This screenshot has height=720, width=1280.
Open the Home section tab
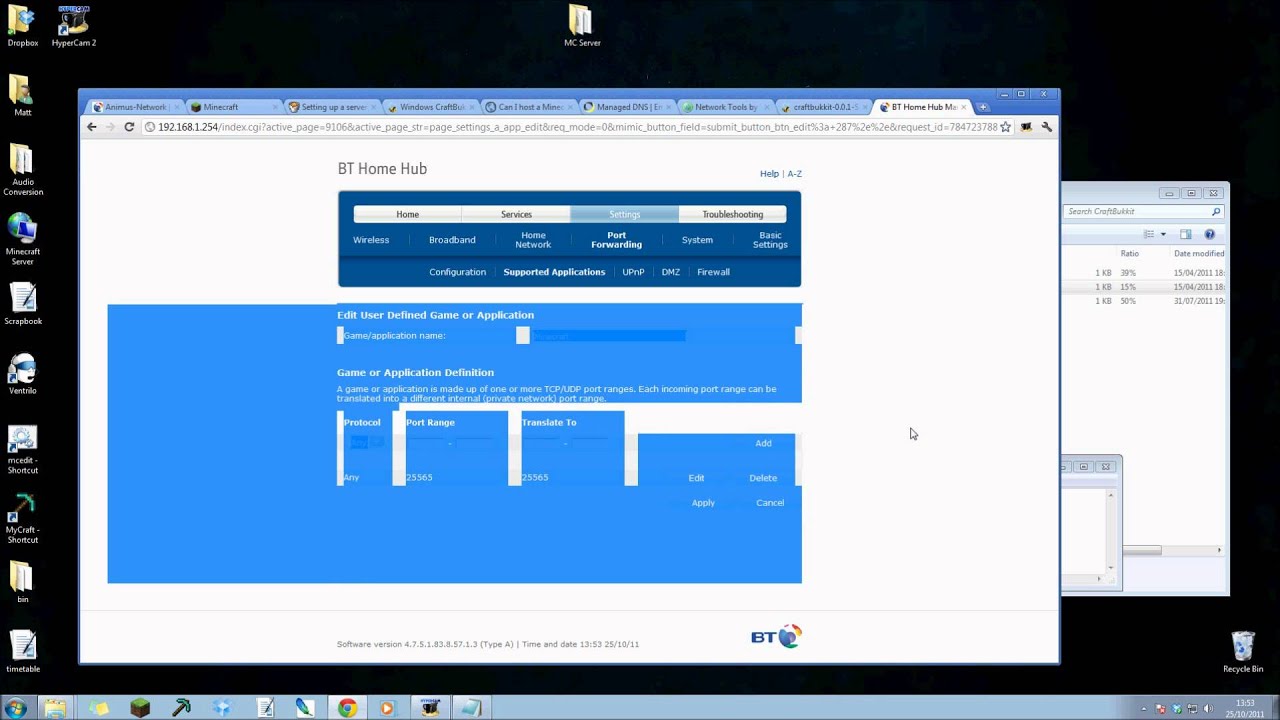click(407, 214)
